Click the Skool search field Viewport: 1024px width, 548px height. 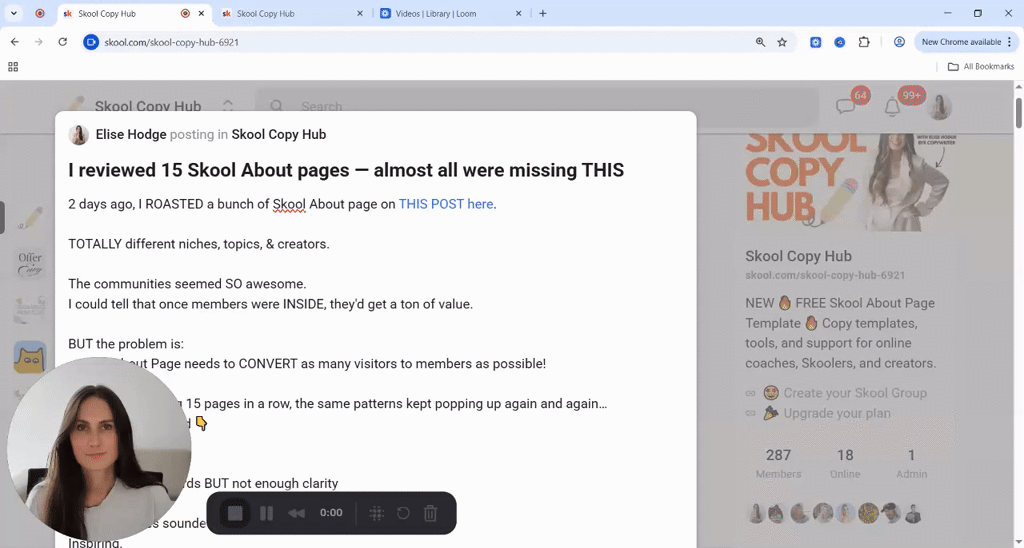[537, 106]
